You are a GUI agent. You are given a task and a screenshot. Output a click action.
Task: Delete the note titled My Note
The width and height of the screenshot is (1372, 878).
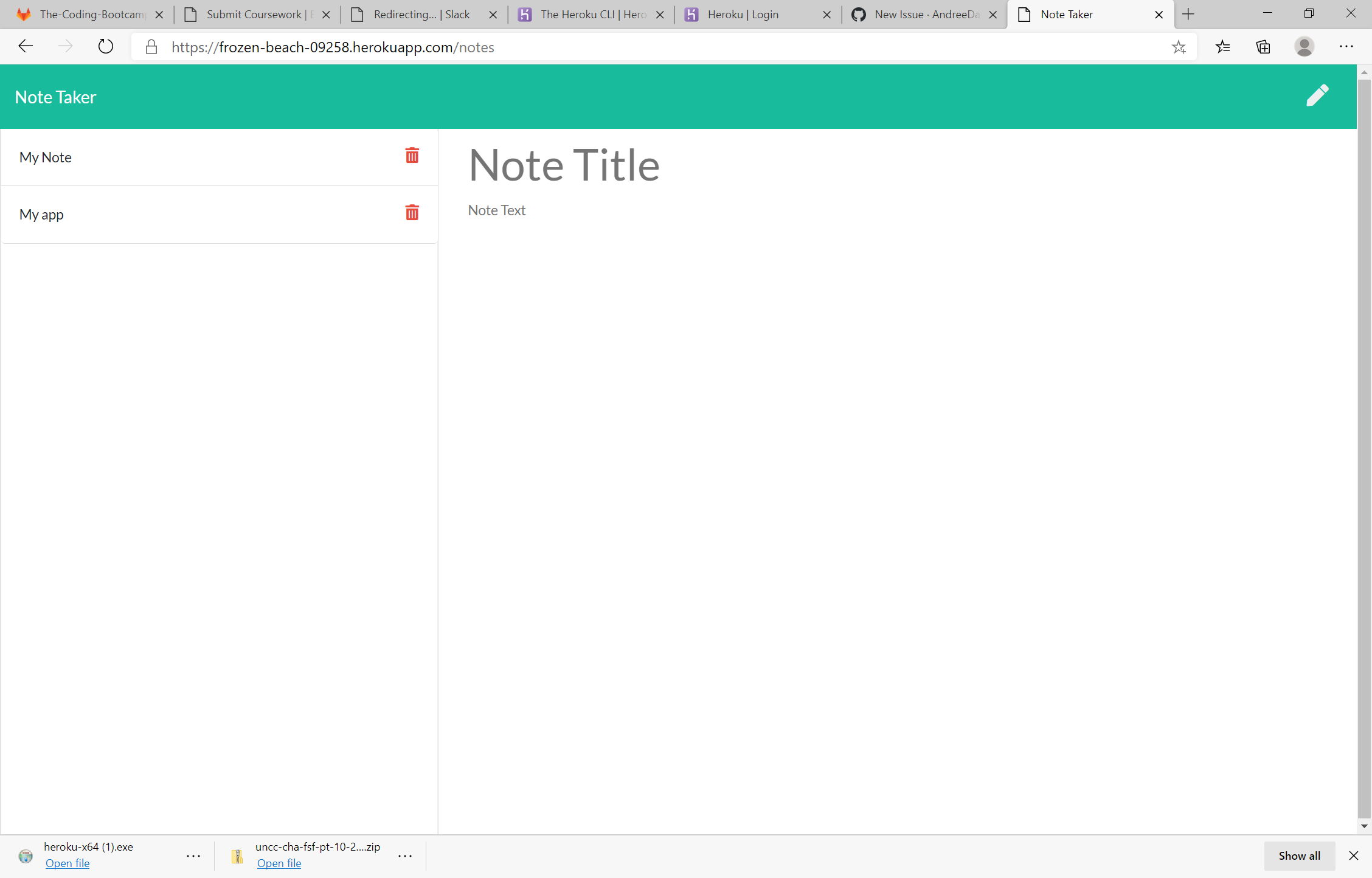point(412,156)
